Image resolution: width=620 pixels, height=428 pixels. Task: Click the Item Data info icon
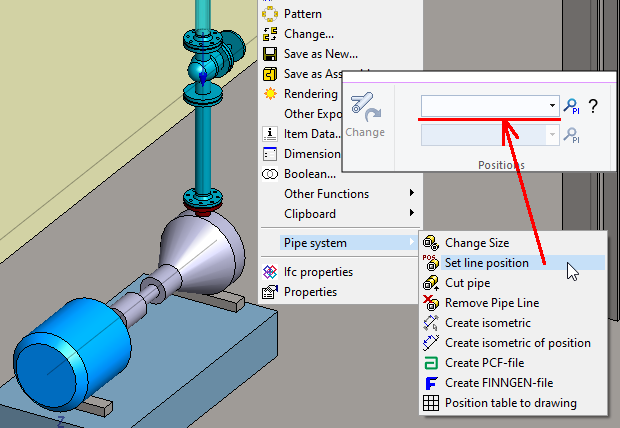[x=270, y=134]
